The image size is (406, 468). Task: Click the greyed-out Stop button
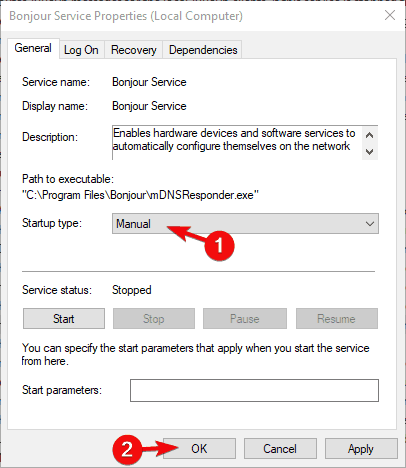tap(154, 319)
